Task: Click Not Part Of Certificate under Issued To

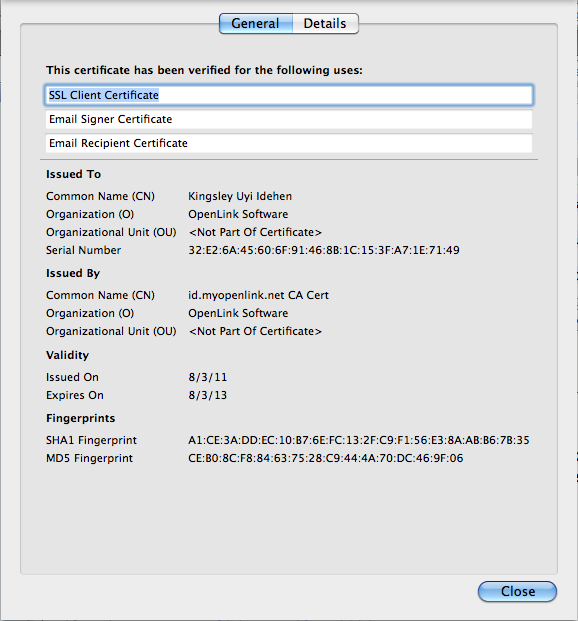Action: pos(255,232)
